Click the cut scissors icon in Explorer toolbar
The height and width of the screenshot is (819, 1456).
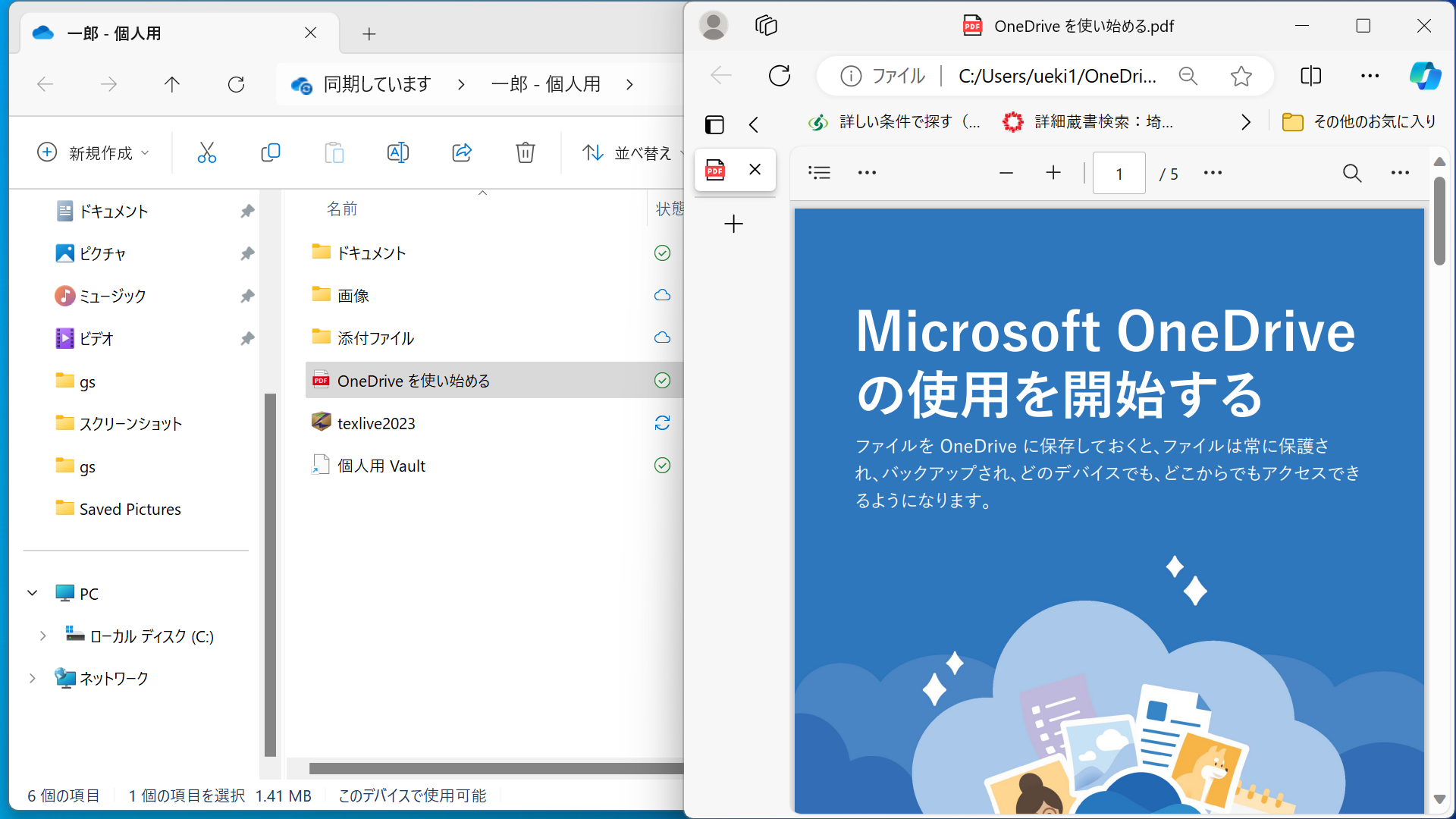click(x=206, y=151)
